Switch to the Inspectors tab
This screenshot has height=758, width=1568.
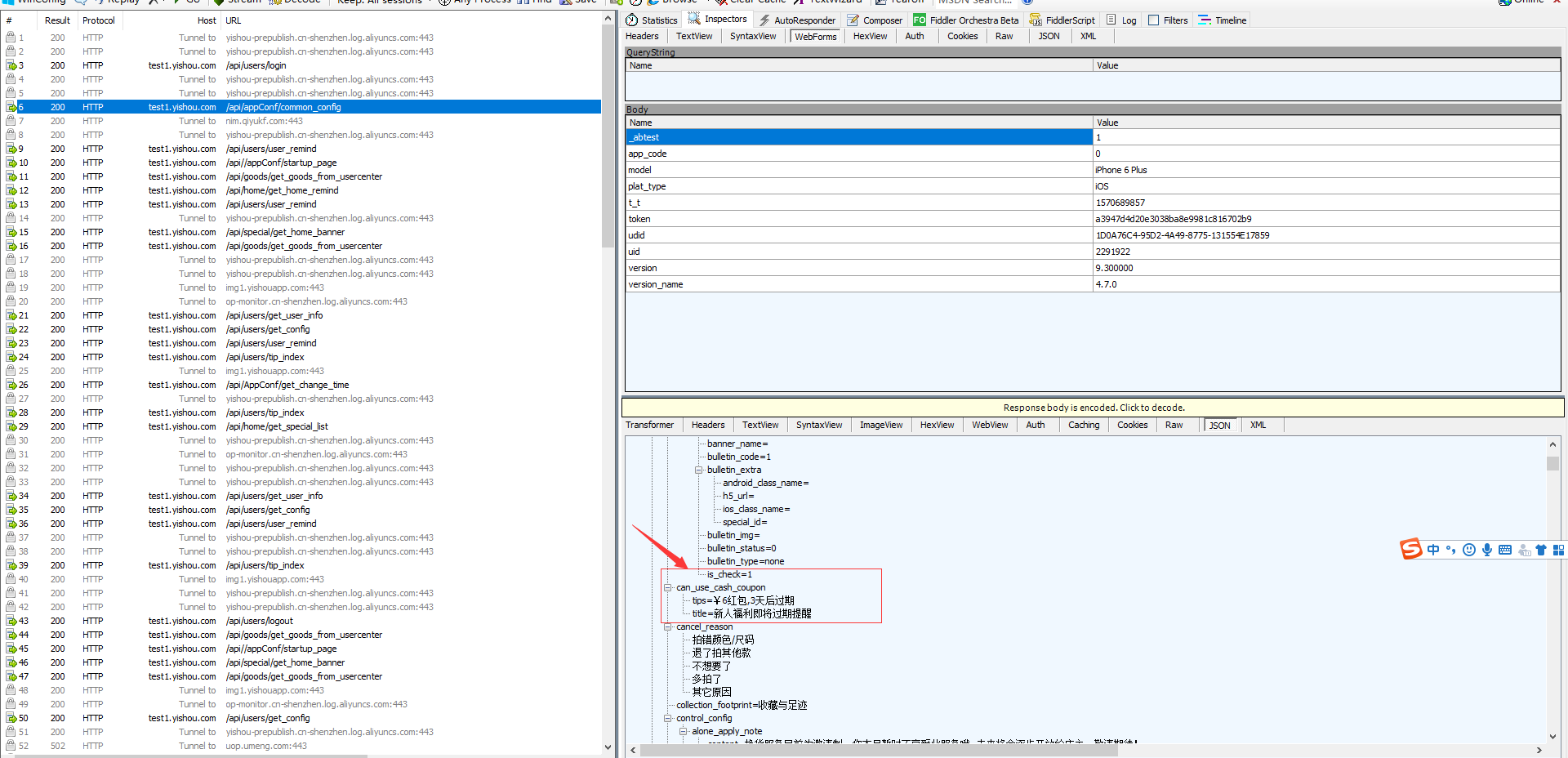[718, 20]
